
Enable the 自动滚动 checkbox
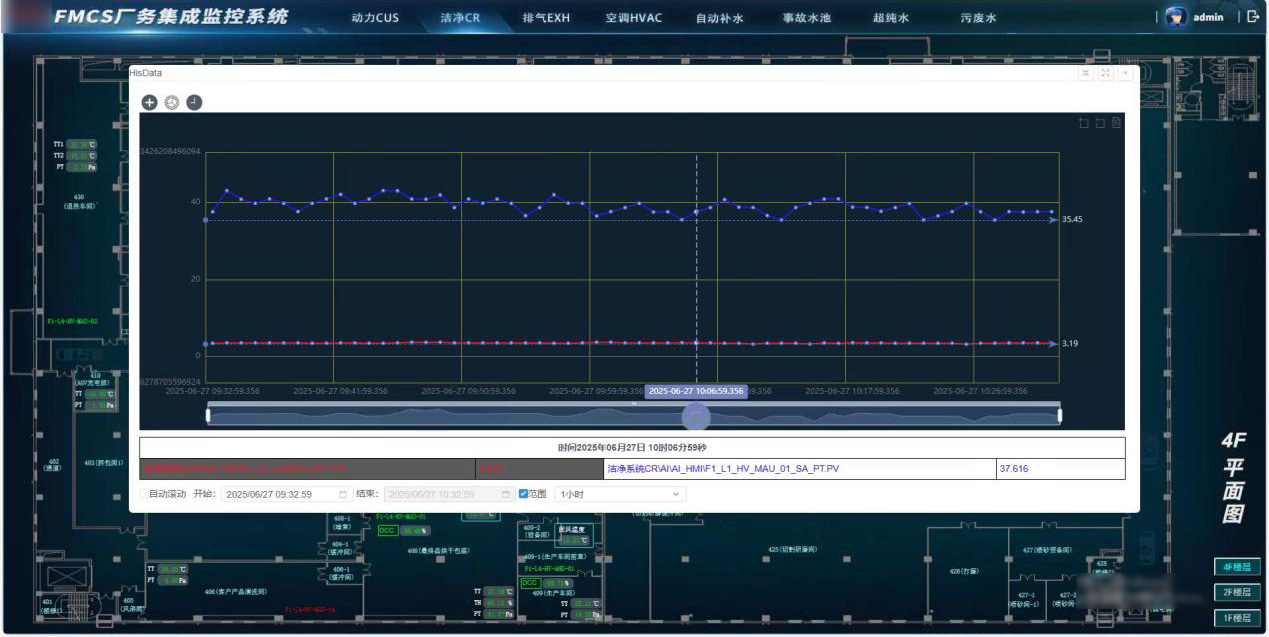[x=143, y=494]
